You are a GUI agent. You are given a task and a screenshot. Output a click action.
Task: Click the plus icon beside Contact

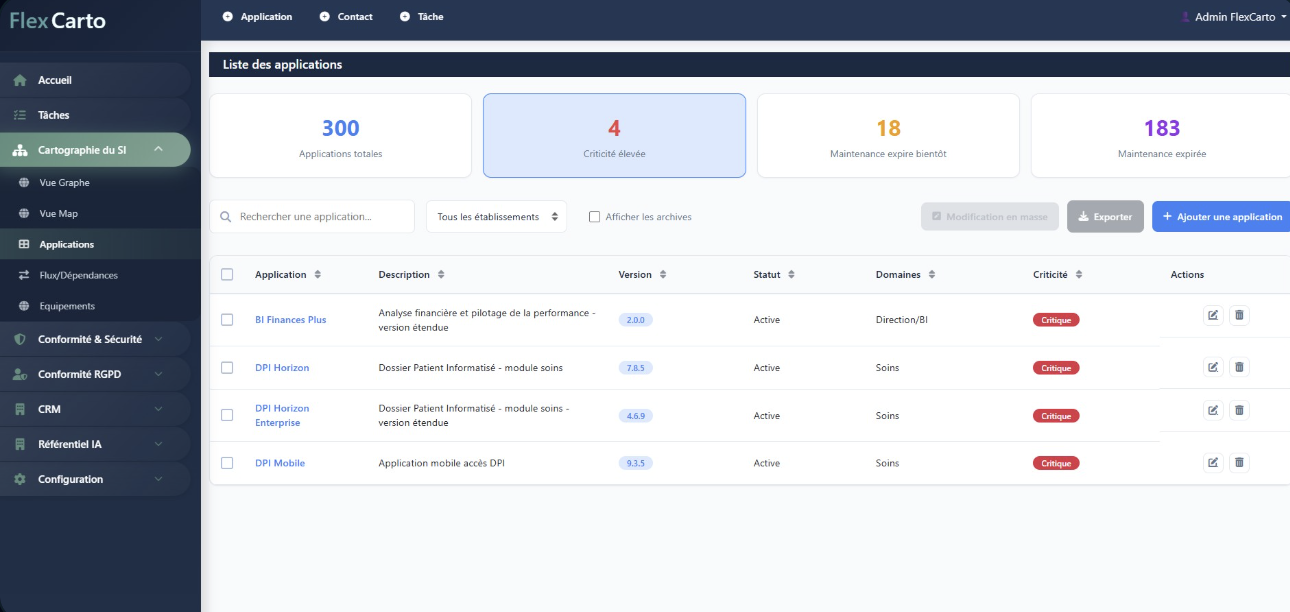325,17
